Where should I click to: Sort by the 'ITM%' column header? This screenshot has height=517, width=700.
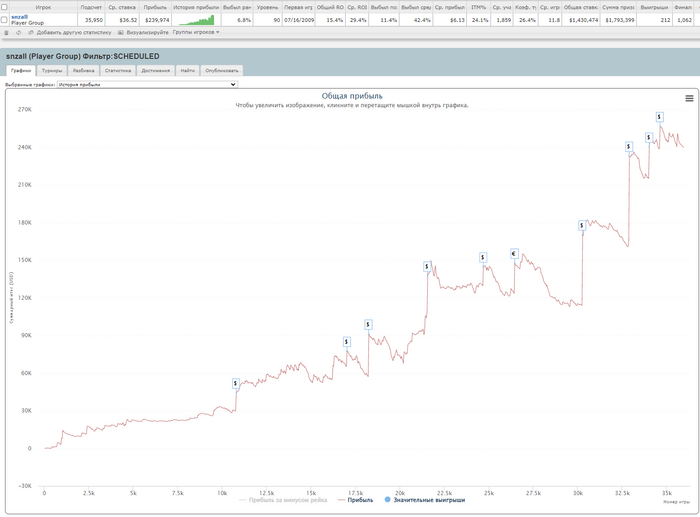(479, 7)
